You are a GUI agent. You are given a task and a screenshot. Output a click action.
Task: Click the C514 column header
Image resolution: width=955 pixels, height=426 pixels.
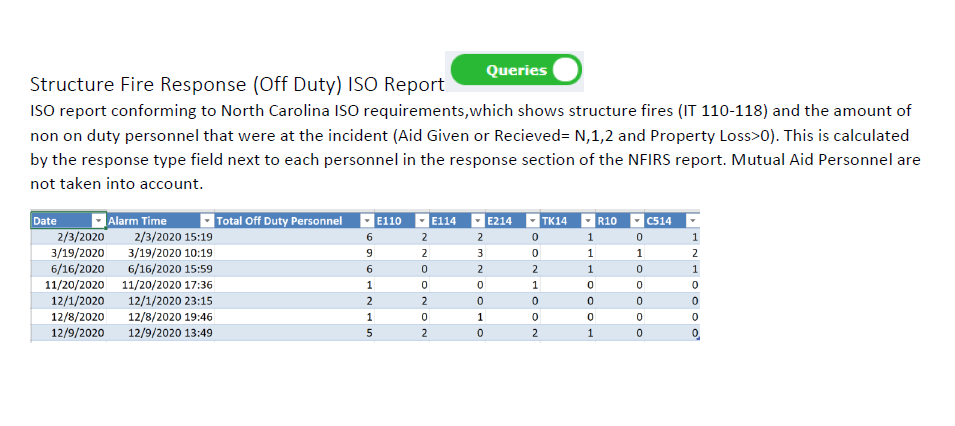pyautogui.click(x=672, y=221)
